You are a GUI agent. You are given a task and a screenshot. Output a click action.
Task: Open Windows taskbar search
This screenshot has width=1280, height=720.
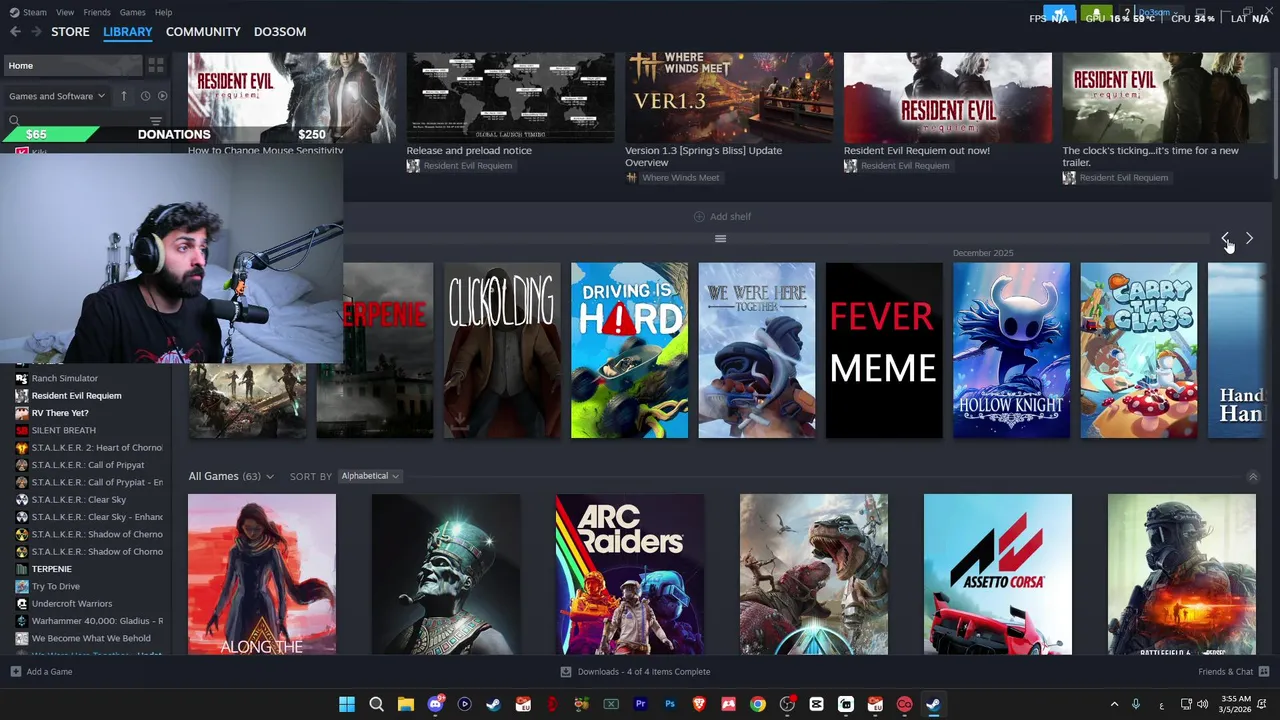pyautogui.click(x=376, y=705)
